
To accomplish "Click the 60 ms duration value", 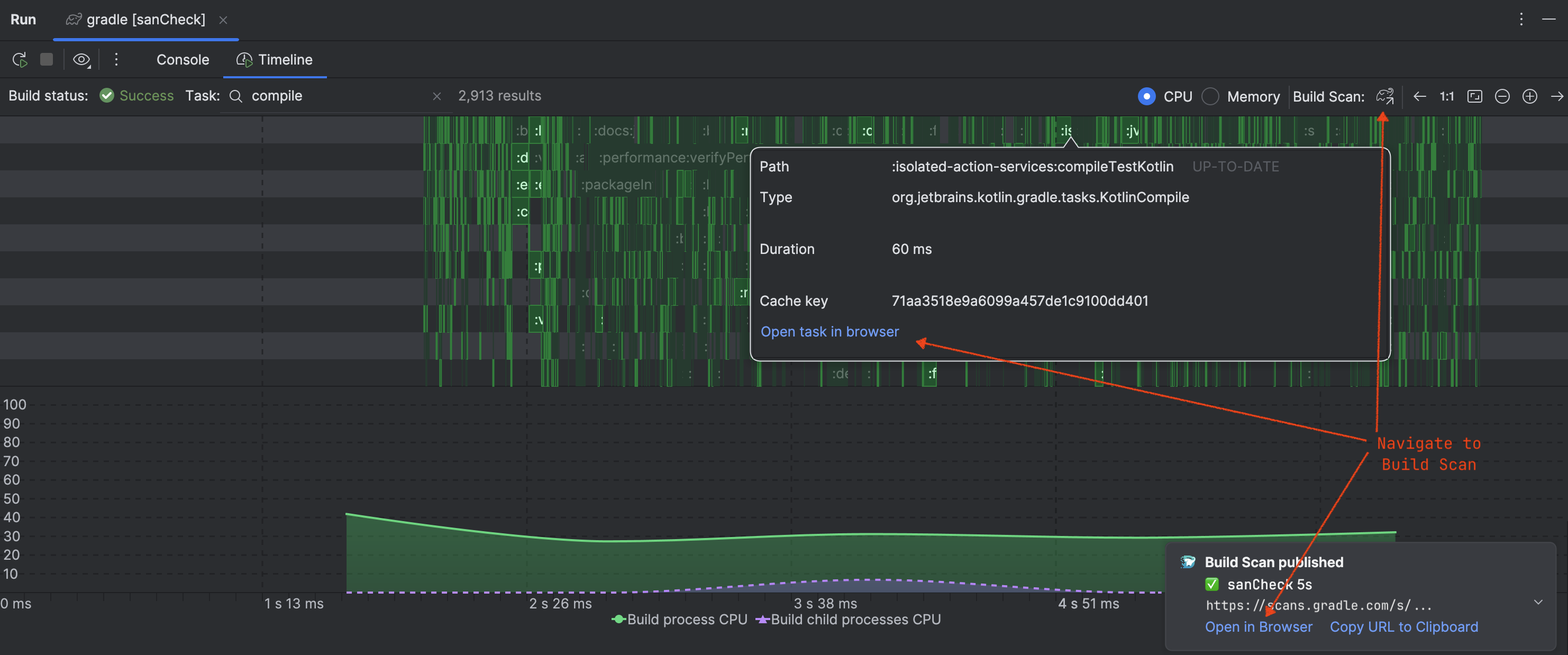I will (911, 249).
